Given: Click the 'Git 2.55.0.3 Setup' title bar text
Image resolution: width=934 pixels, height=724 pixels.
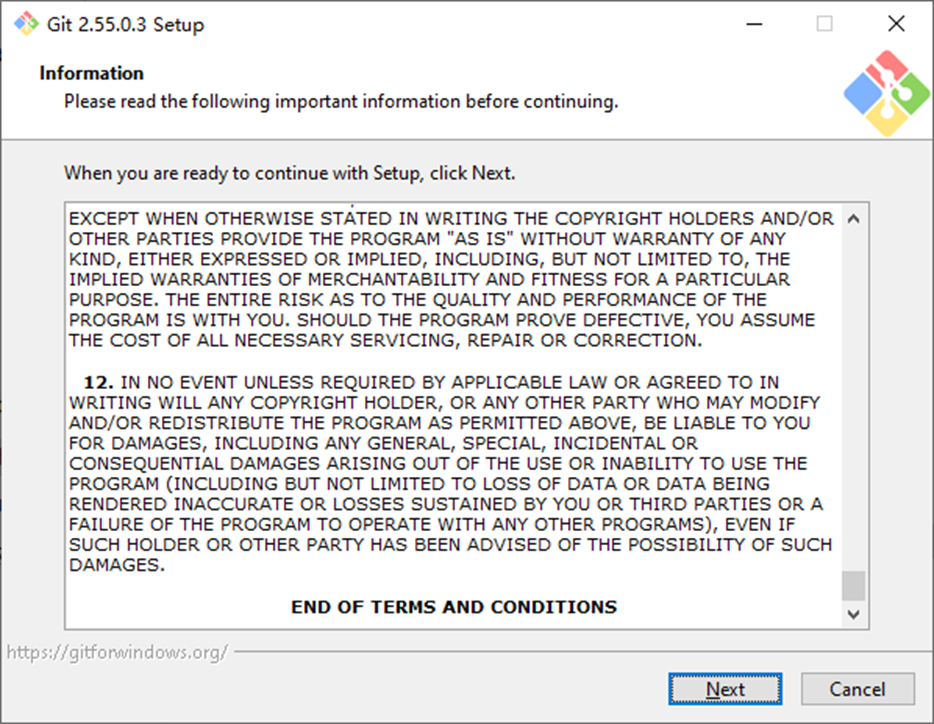Looking at the screenshot, I should coord(125,24).
